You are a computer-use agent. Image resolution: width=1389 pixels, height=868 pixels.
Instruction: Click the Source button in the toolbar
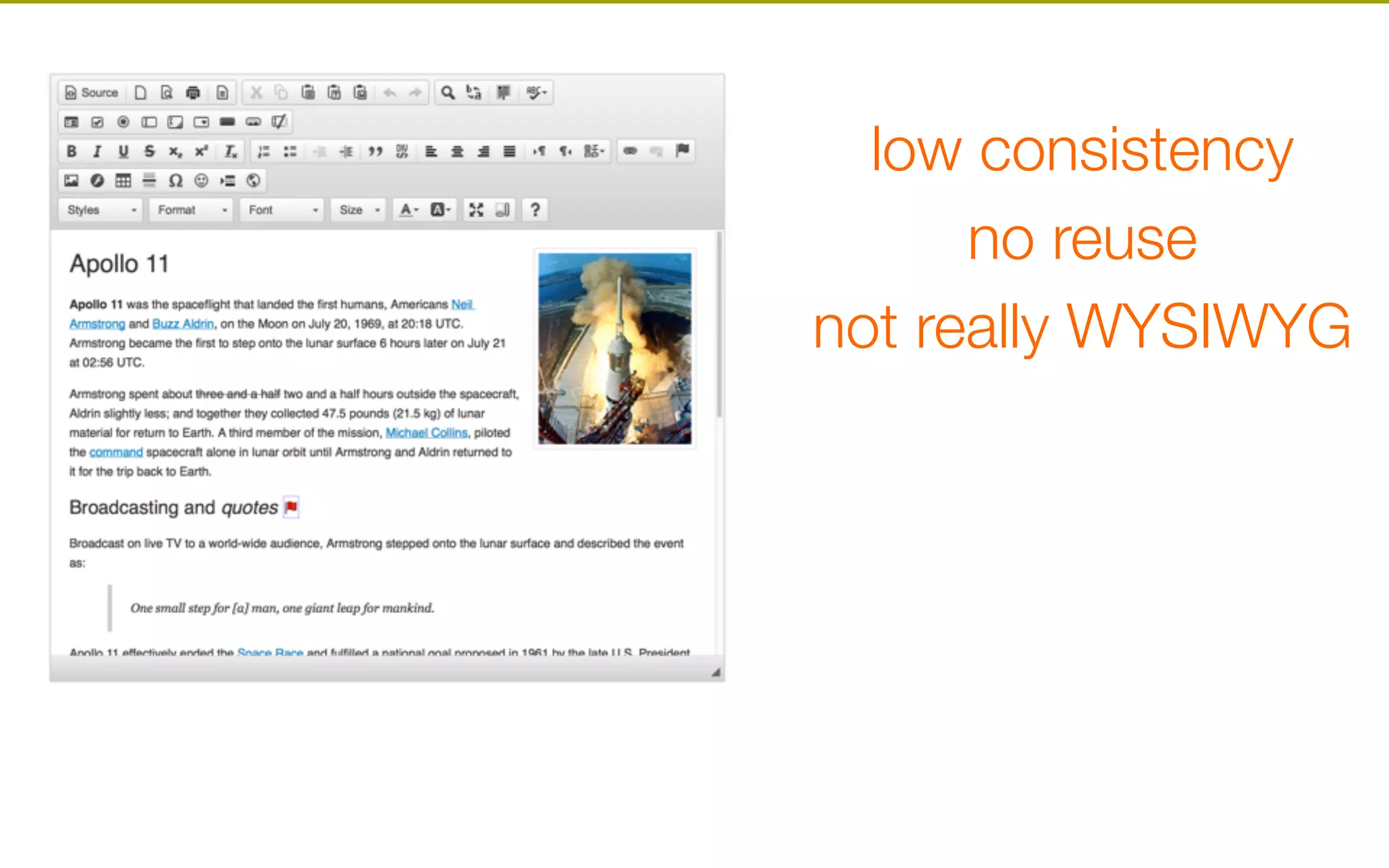click(92, 92)
